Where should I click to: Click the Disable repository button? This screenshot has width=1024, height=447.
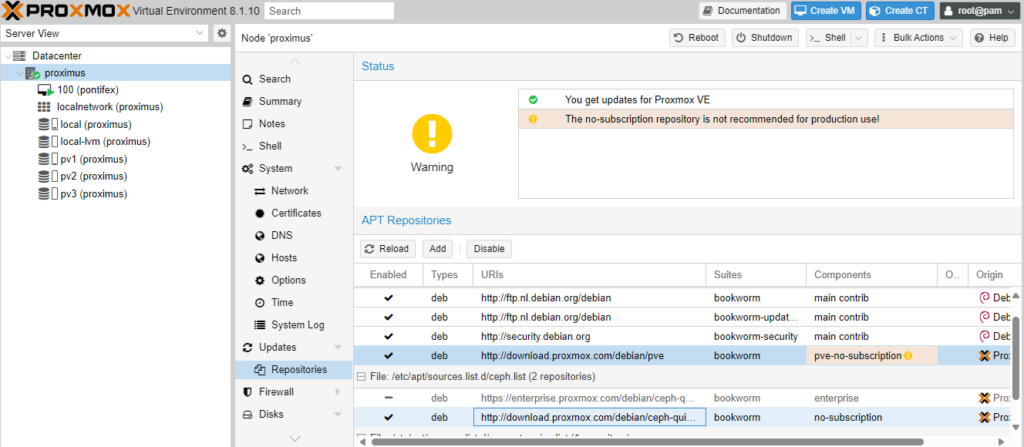[x=489, y=249]
